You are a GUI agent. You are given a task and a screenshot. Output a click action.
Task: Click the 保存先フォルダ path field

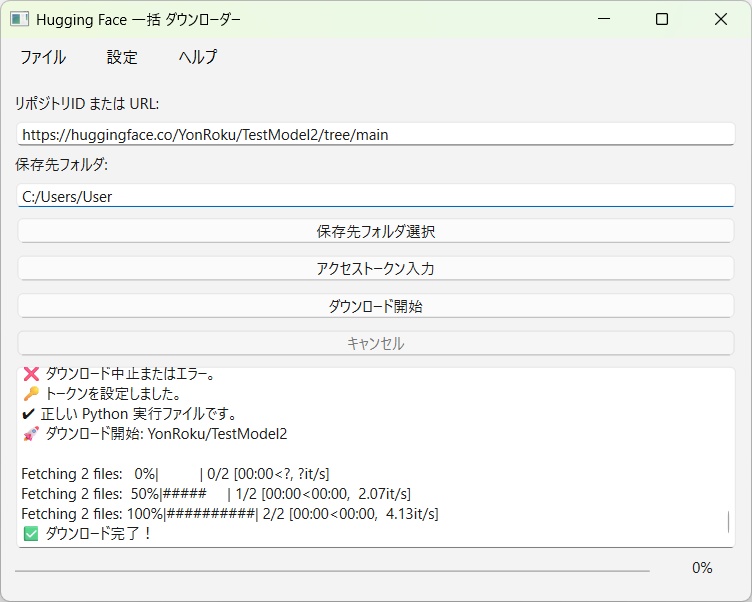click(x=376, y=196)
